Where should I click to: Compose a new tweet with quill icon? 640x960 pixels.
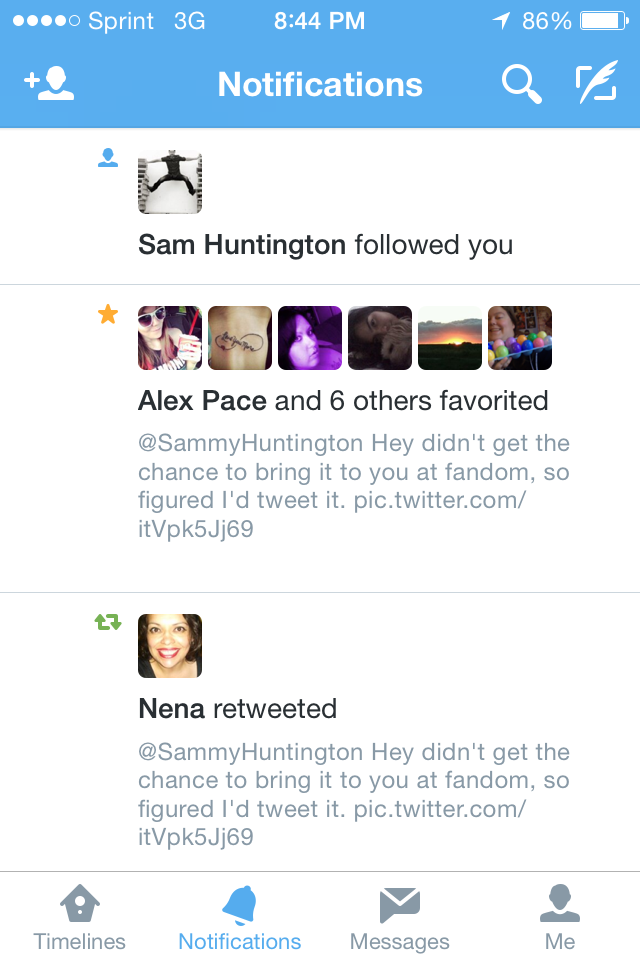point(597,81)
